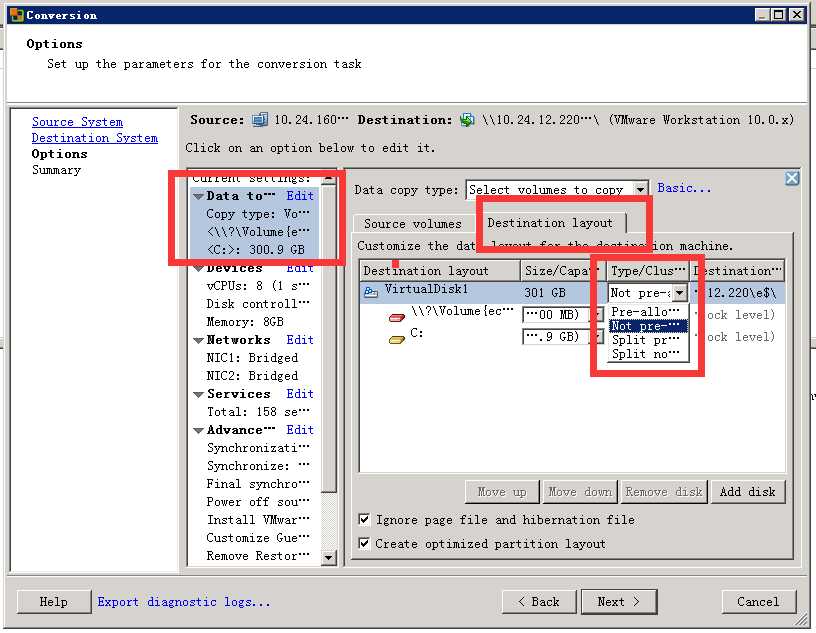Viewport: 816px width, 633px height.
Task: Collapse the Devices section
Action: pos(198,269)
